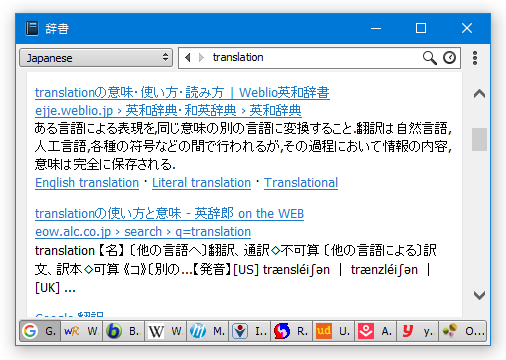The width and height of the screenshot is (506, 360).
Task: Click the vertical scrollbar thumb
Action: coord(479,139)
